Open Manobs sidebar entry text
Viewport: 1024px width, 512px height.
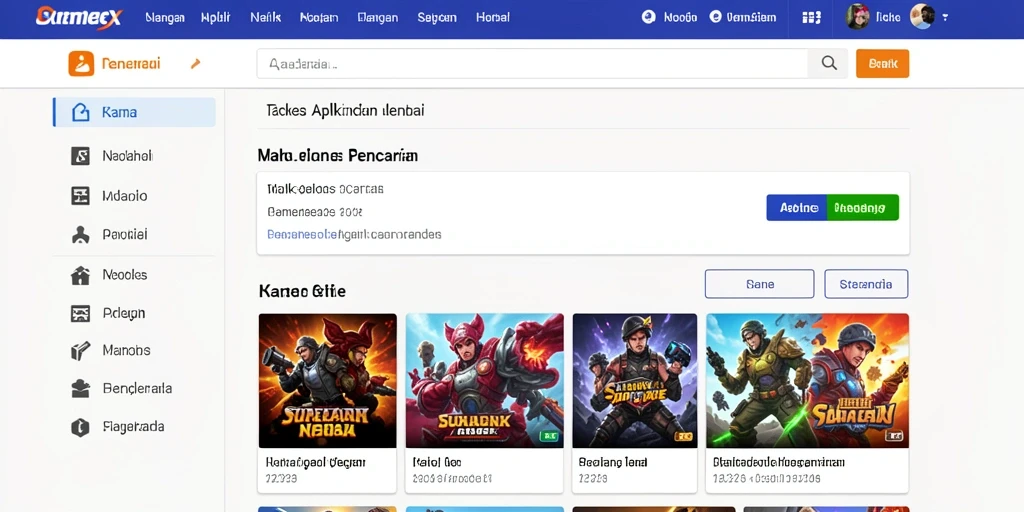click(127, 351)
